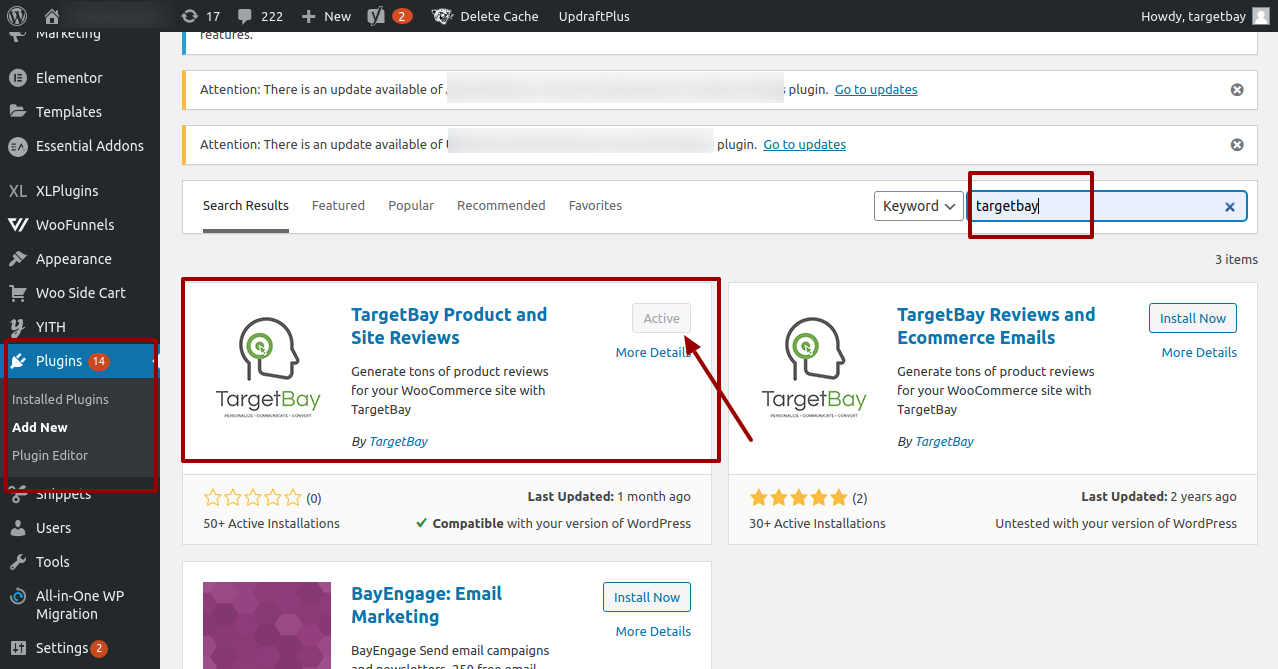Click first Go to updates link
1278x669 pixels.
tap(876, 90)
